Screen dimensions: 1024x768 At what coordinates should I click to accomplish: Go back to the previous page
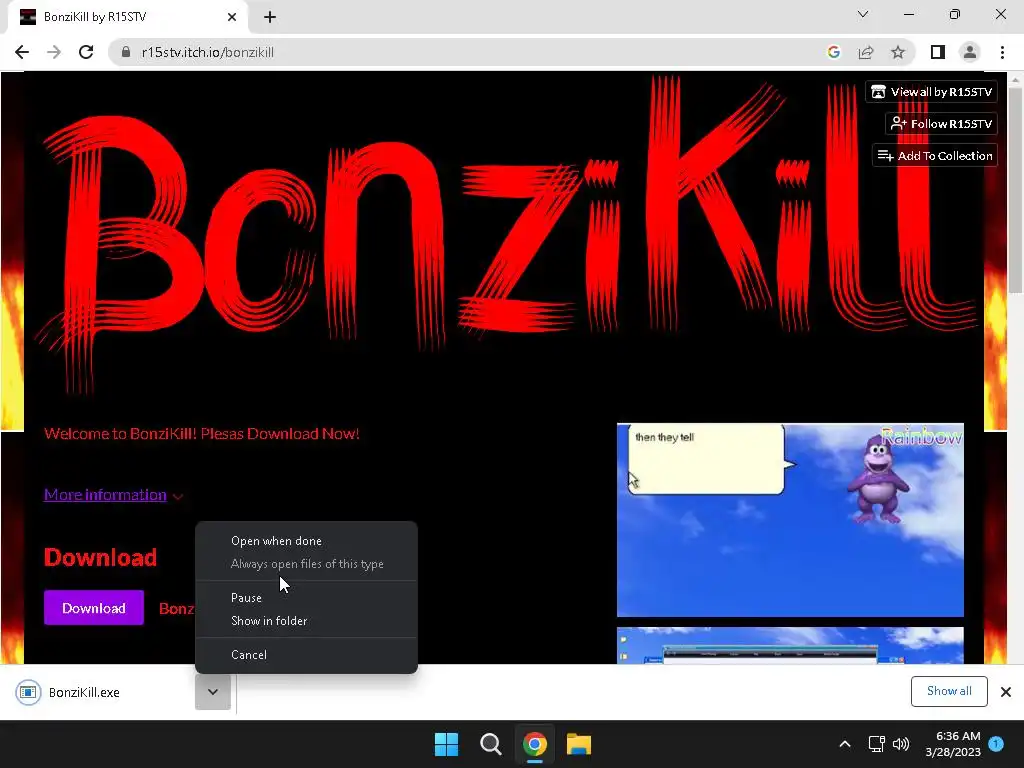[x=22, y=52]
